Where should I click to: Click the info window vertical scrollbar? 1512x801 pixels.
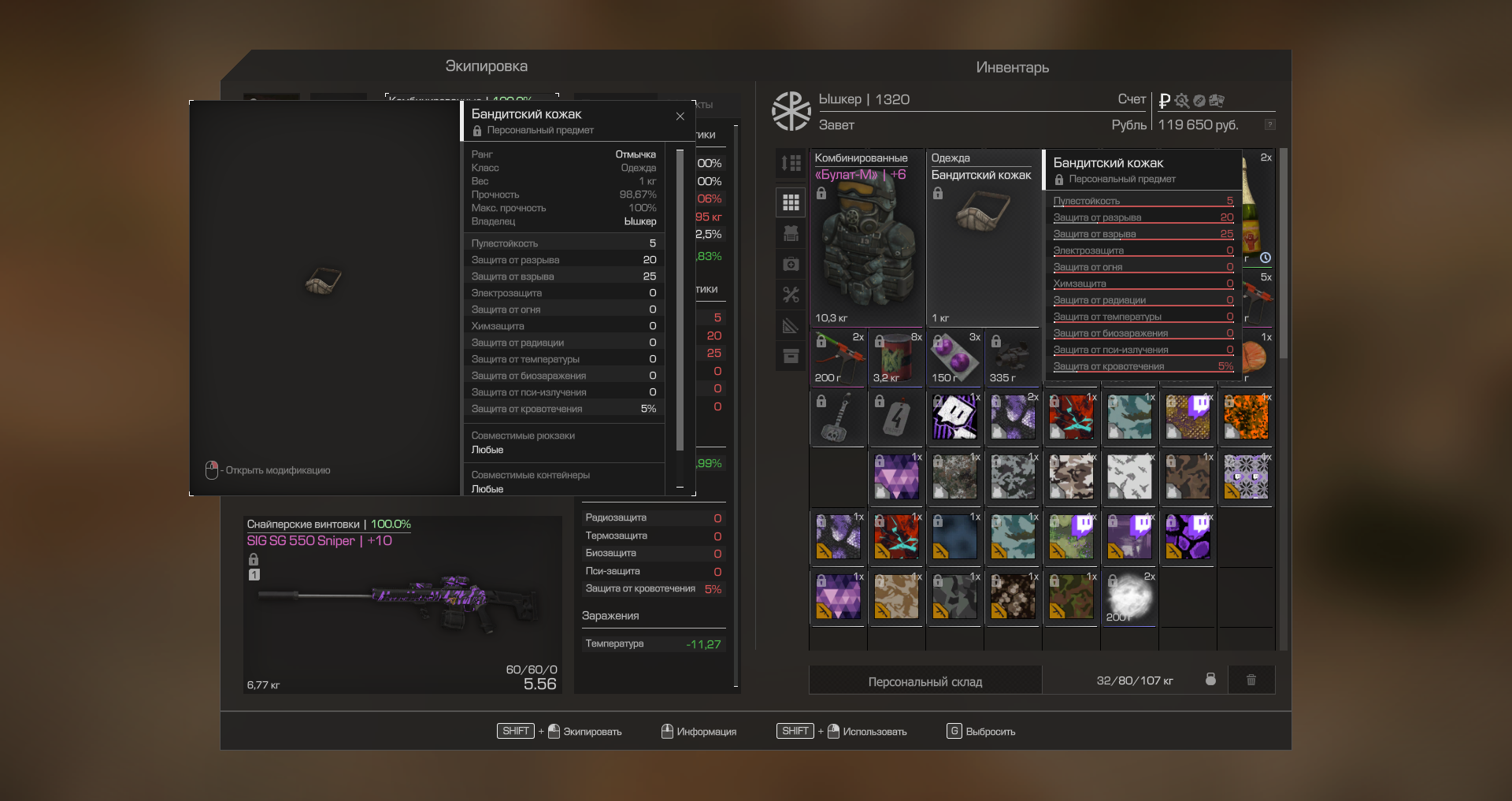click(680, 299)
